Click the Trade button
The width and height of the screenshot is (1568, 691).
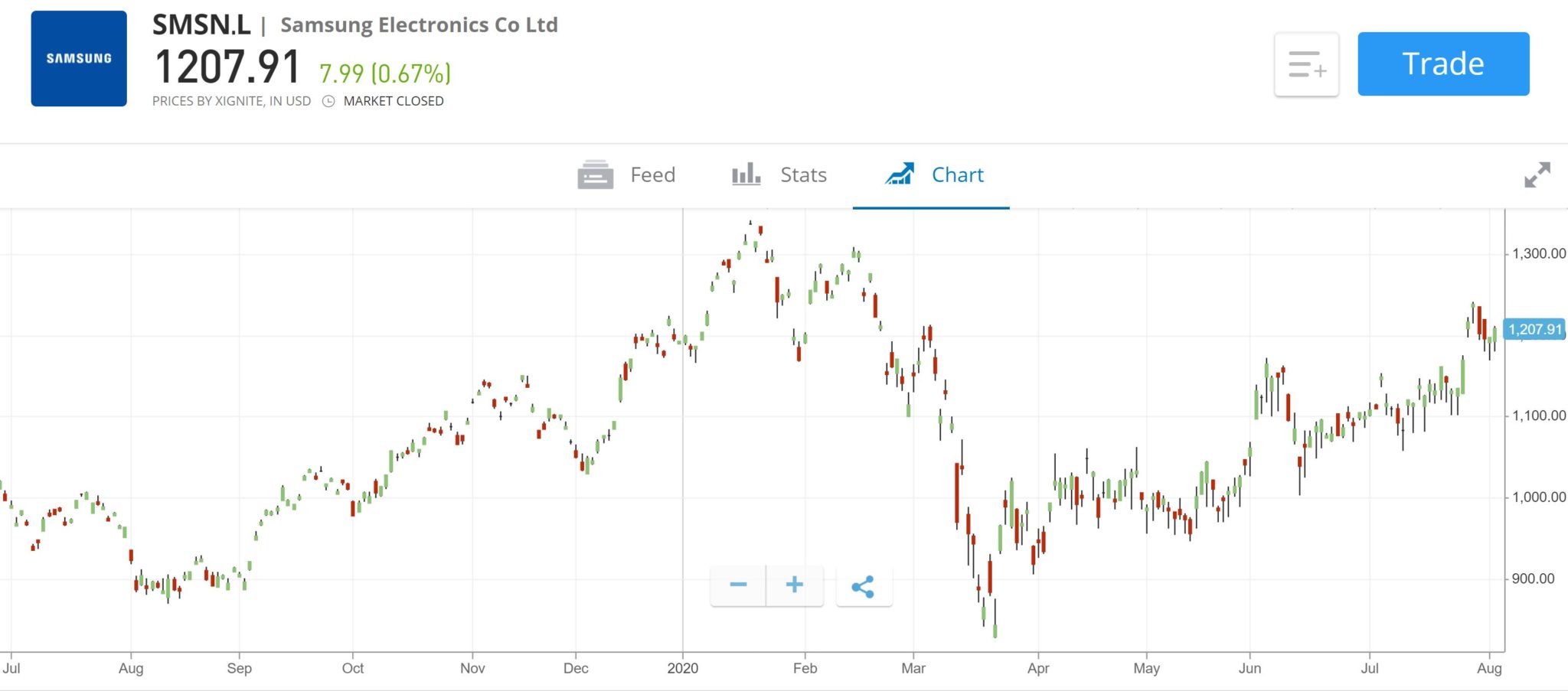1442,64
